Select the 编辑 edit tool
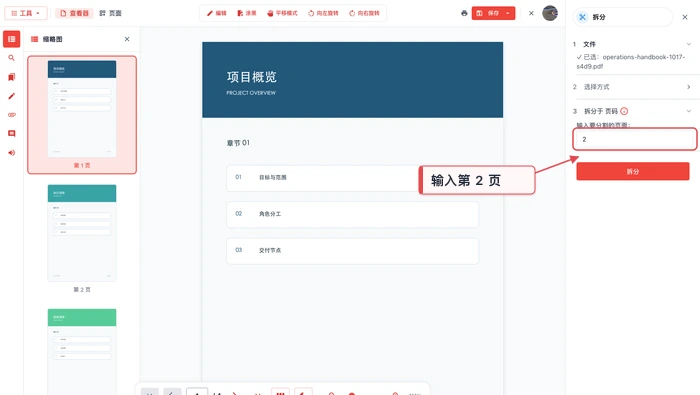Viewport: 700px width, 395px height. [x=217, y=13]
